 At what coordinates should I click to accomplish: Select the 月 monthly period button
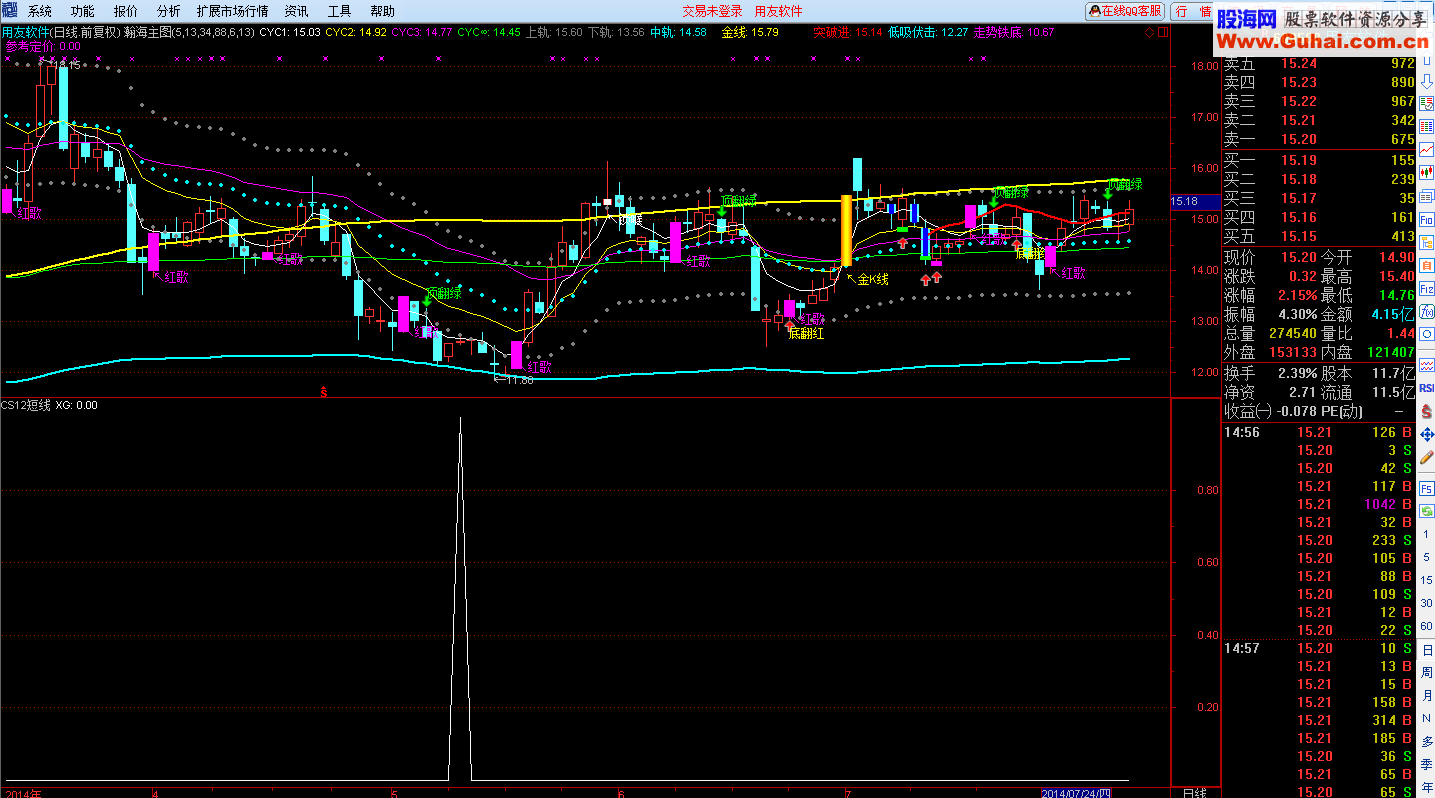(x=1426, y=695)
